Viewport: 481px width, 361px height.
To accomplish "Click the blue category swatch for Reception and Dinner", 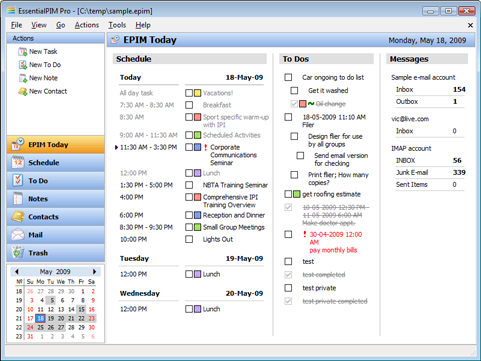I will pyautogui.click(x=197, y=215).
